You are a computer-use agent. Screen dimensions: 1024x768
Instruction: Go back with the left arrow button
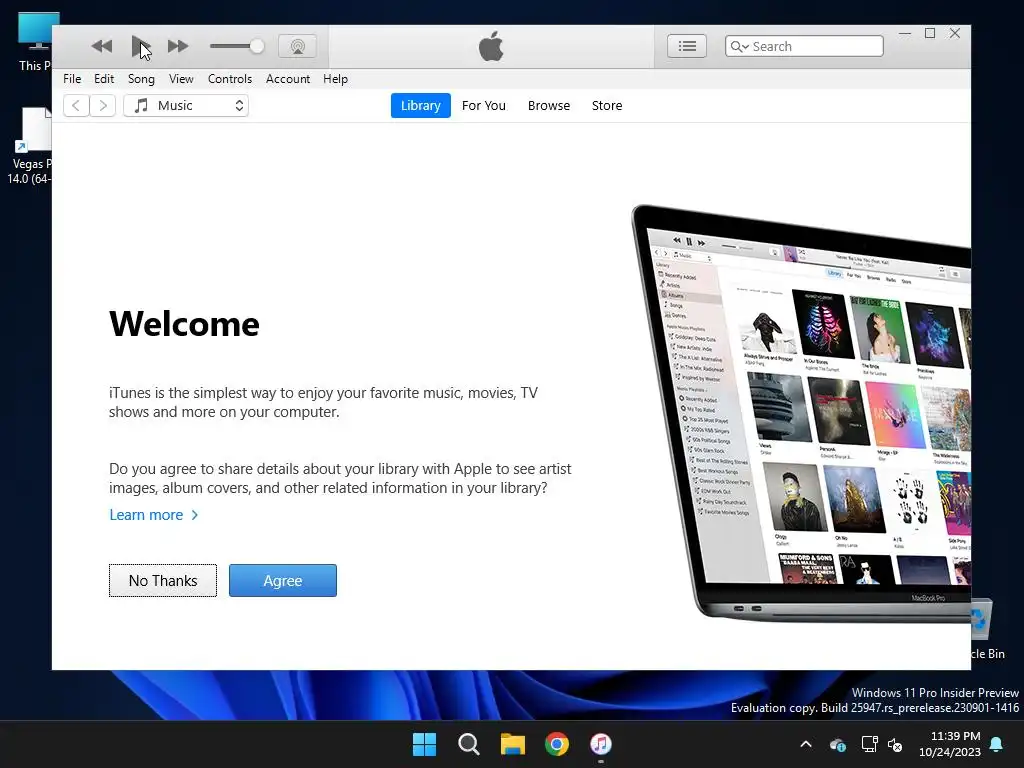click(x=76, y=106)
